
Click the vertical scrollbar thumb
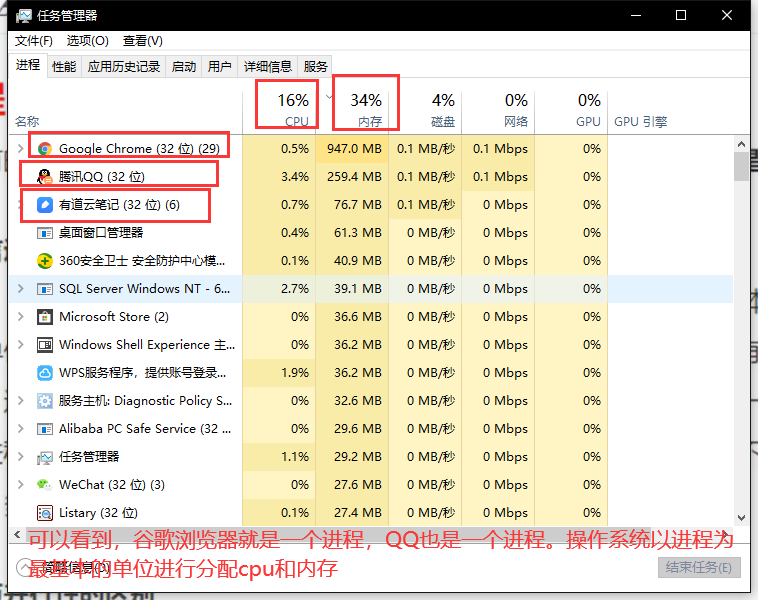(741, 166)
